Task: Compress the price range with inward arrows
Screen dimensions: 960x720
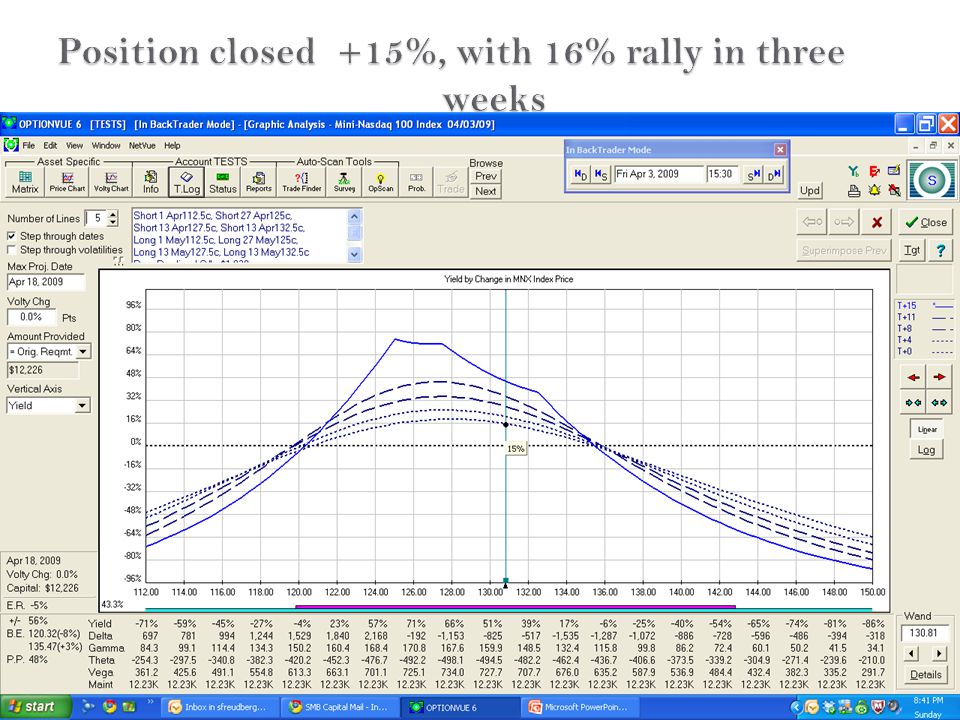Action: pyautogui.click(x=913, y=402)
